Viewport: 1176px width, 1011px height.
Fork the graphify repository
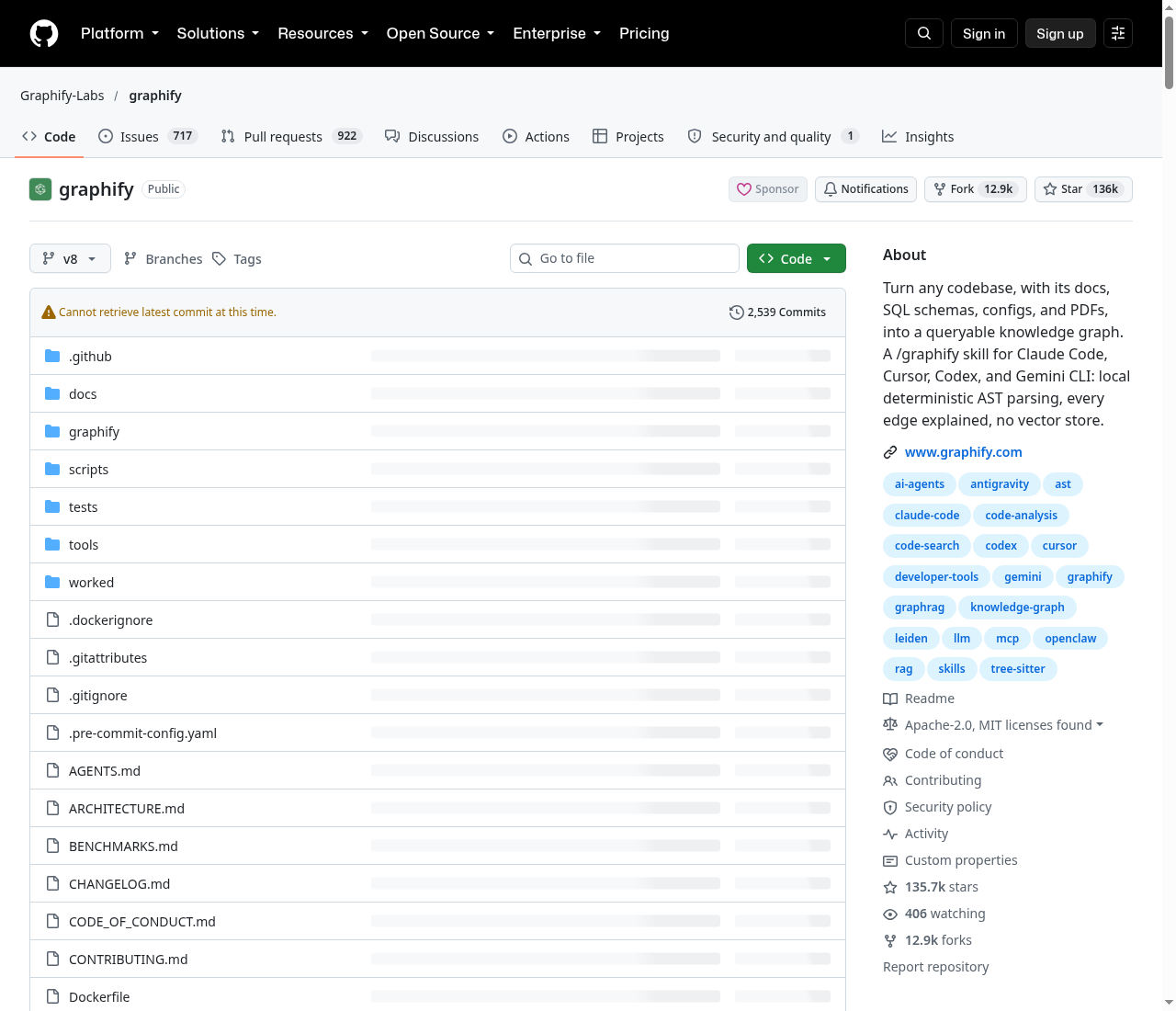(x=975, y=189)
